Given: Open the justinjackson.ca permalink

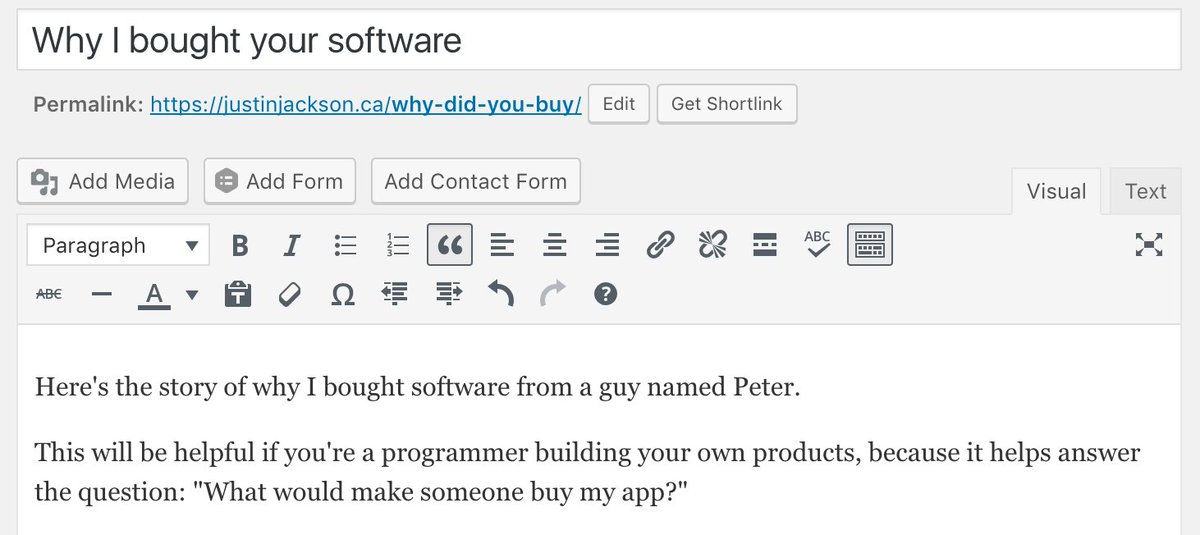Looking at the screenshot, I should click(365, 104).
